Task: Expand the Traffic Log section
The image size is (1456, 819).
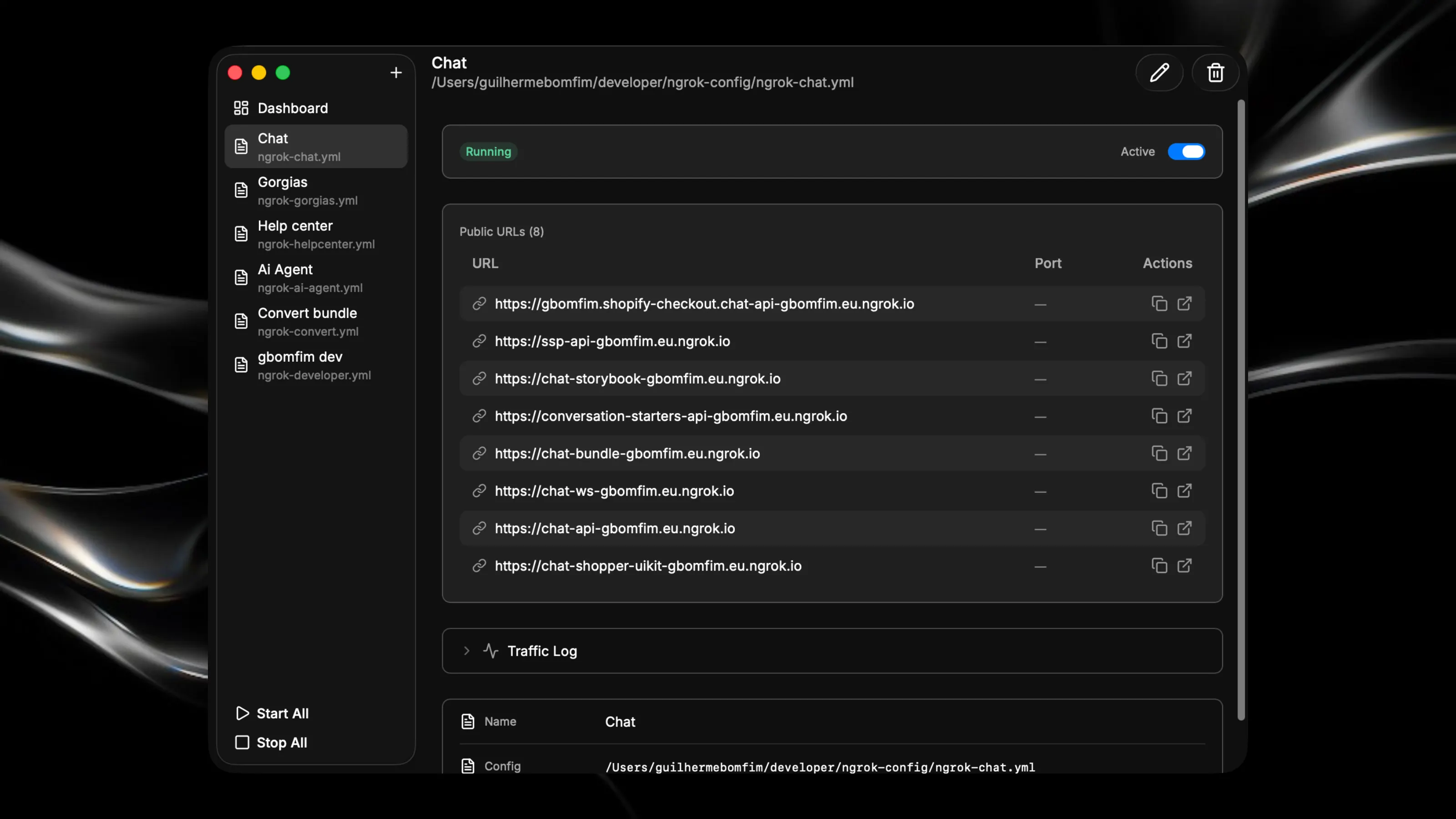Action: click(832, 651)
